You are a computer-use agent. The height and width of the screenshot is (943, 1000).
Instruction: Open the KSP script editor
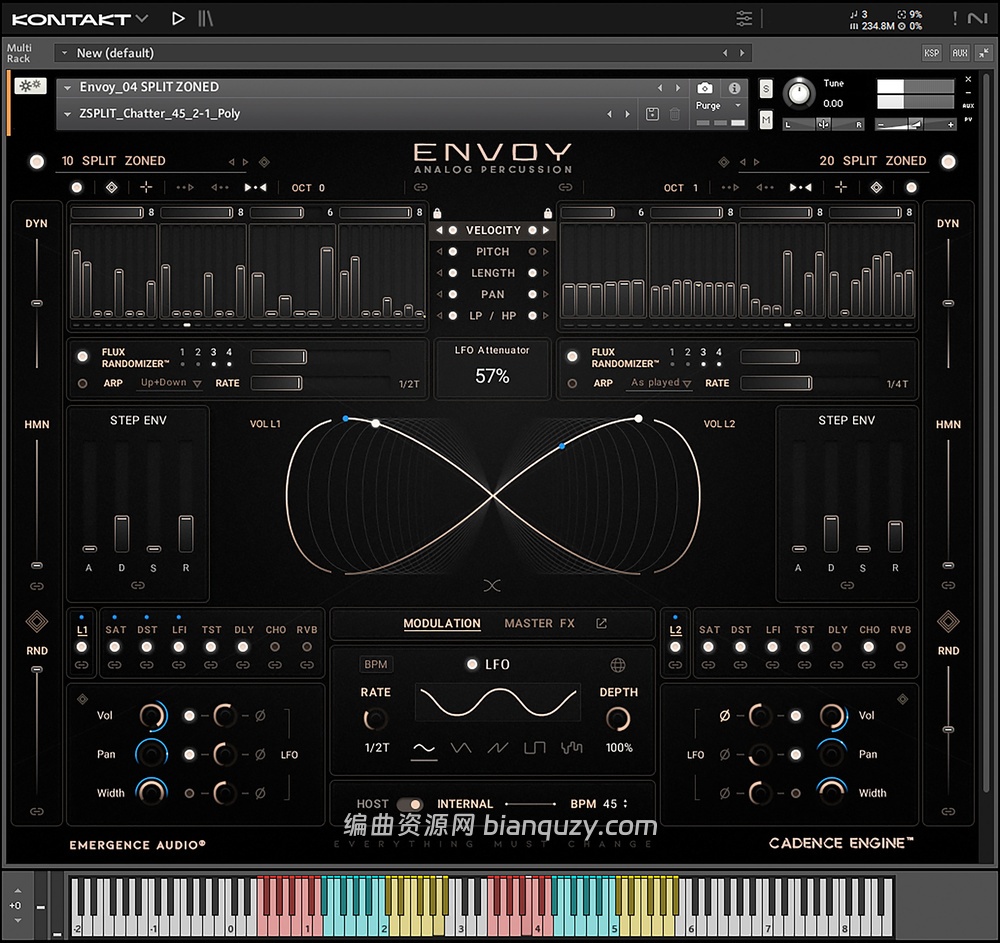point(932,53)
